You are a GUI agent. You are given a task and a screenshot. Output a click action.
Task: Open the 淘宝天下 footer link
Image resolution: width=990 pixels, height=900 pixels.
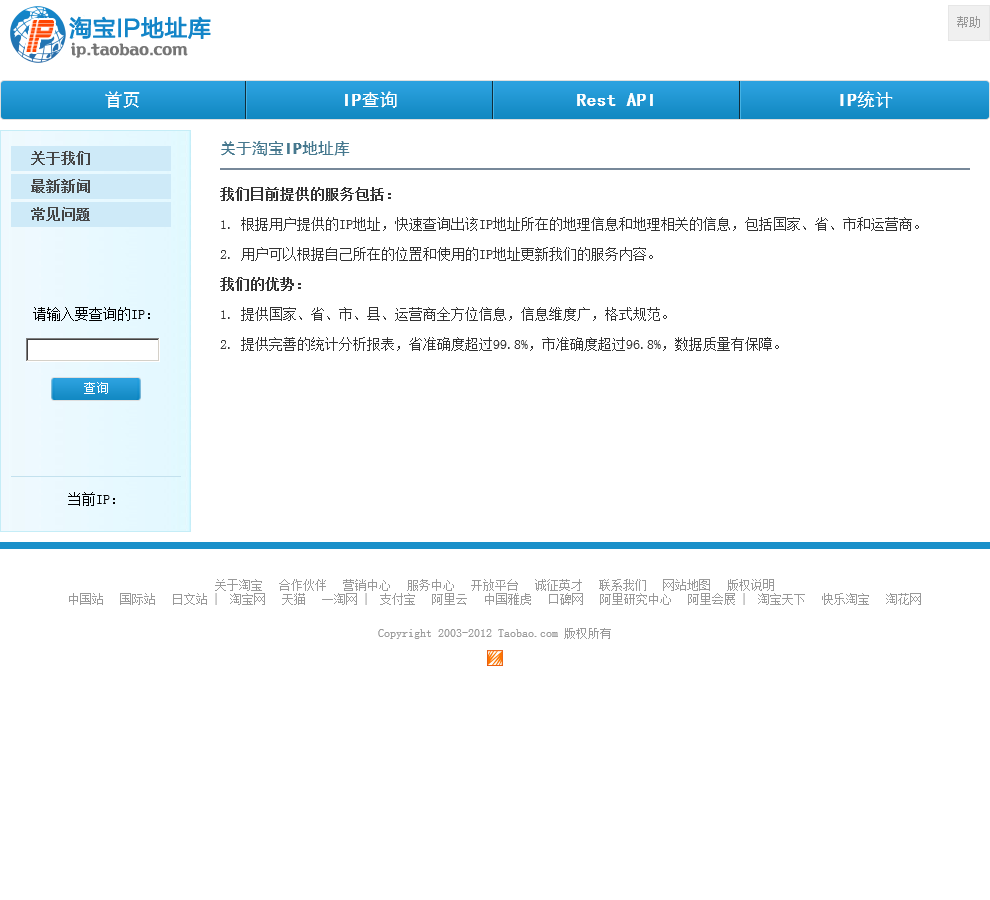pos(782,599)
